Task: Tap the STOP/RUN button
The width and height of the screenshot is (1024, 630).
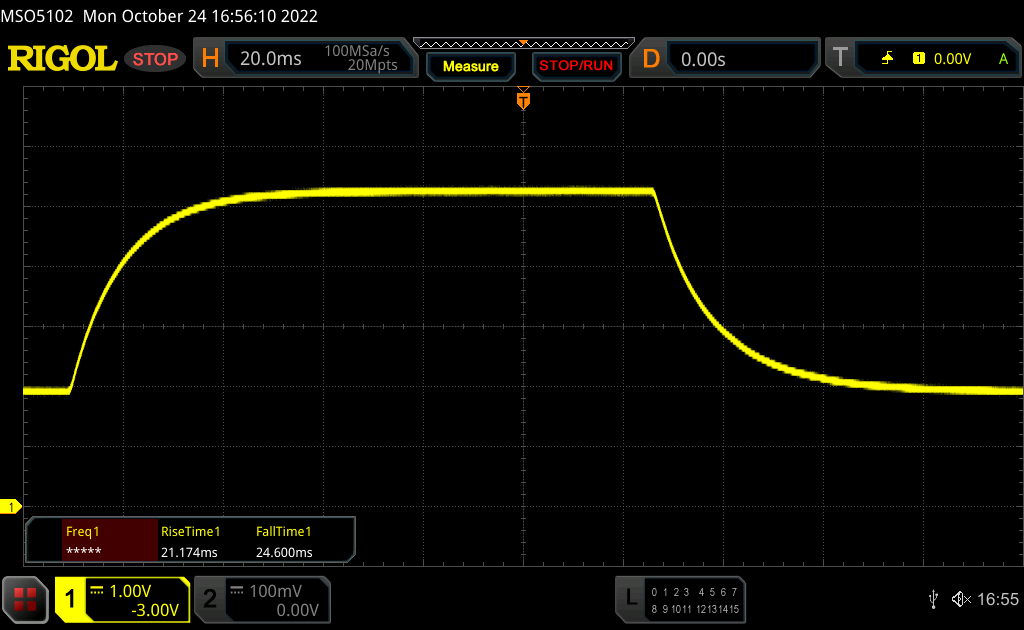Action: coord(576,66)
